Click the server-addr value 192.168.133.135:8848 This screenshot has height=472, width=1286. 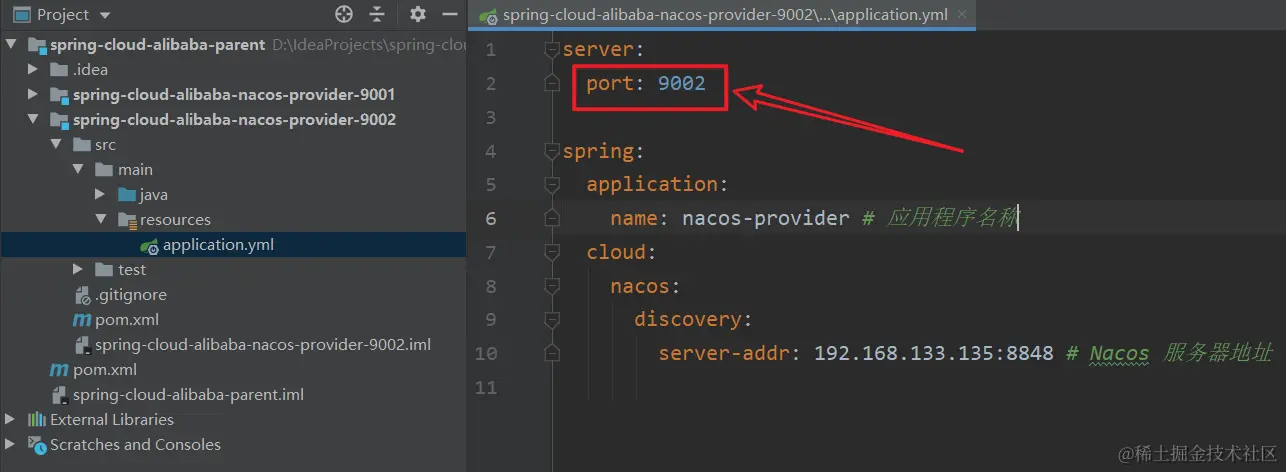(x=934, y=354)
